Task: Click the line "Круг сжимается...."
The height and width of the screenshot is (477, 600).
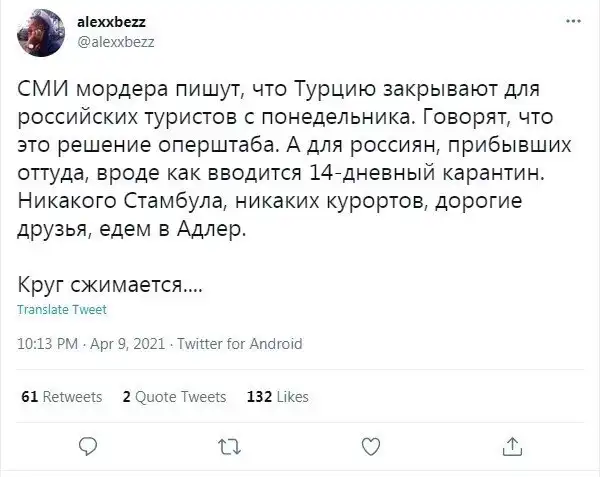Action: click(112, 285)
